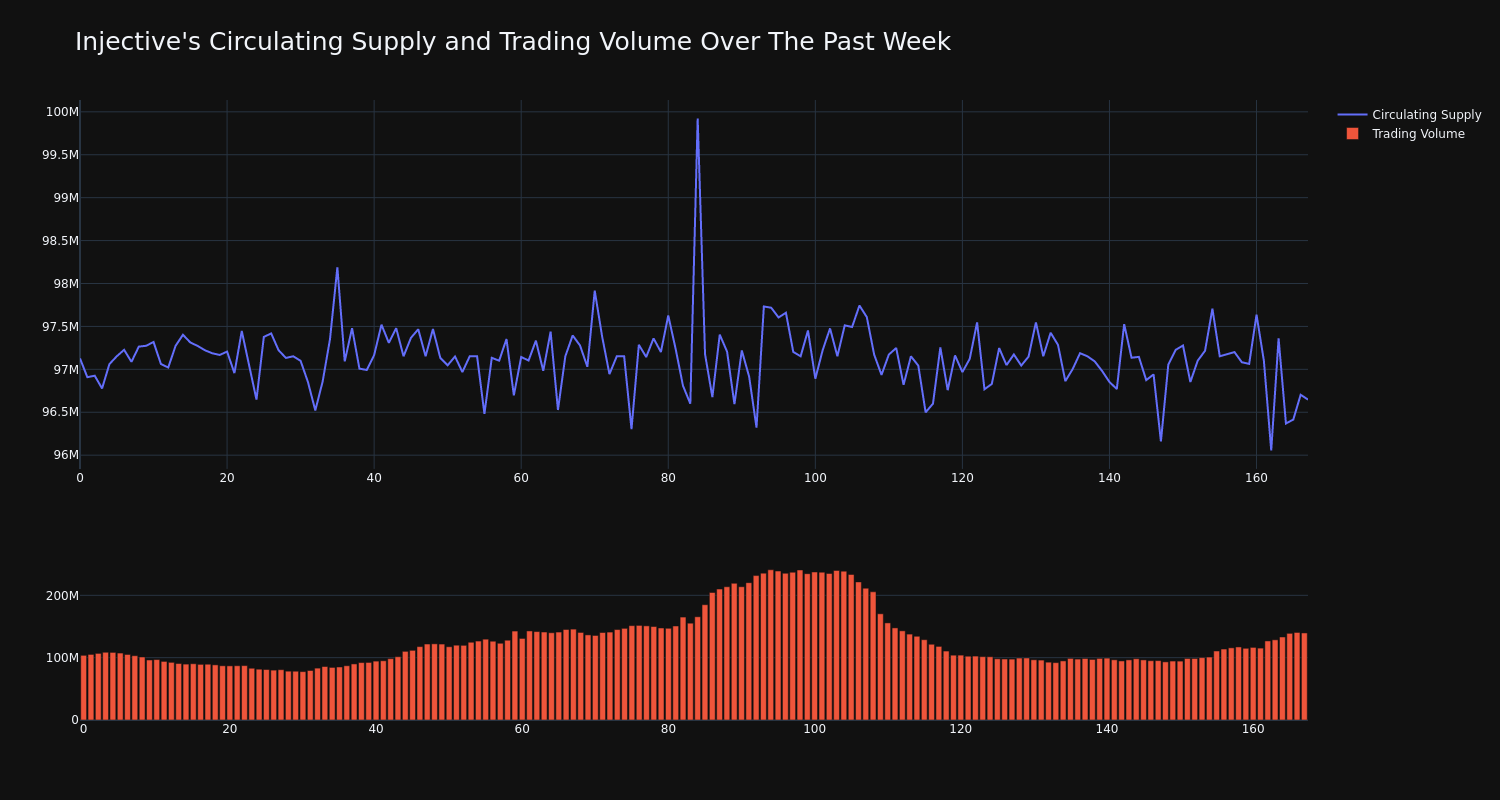Click the 99M y-axis label
The image size is (1500, 800).
[x=66, y=198]
